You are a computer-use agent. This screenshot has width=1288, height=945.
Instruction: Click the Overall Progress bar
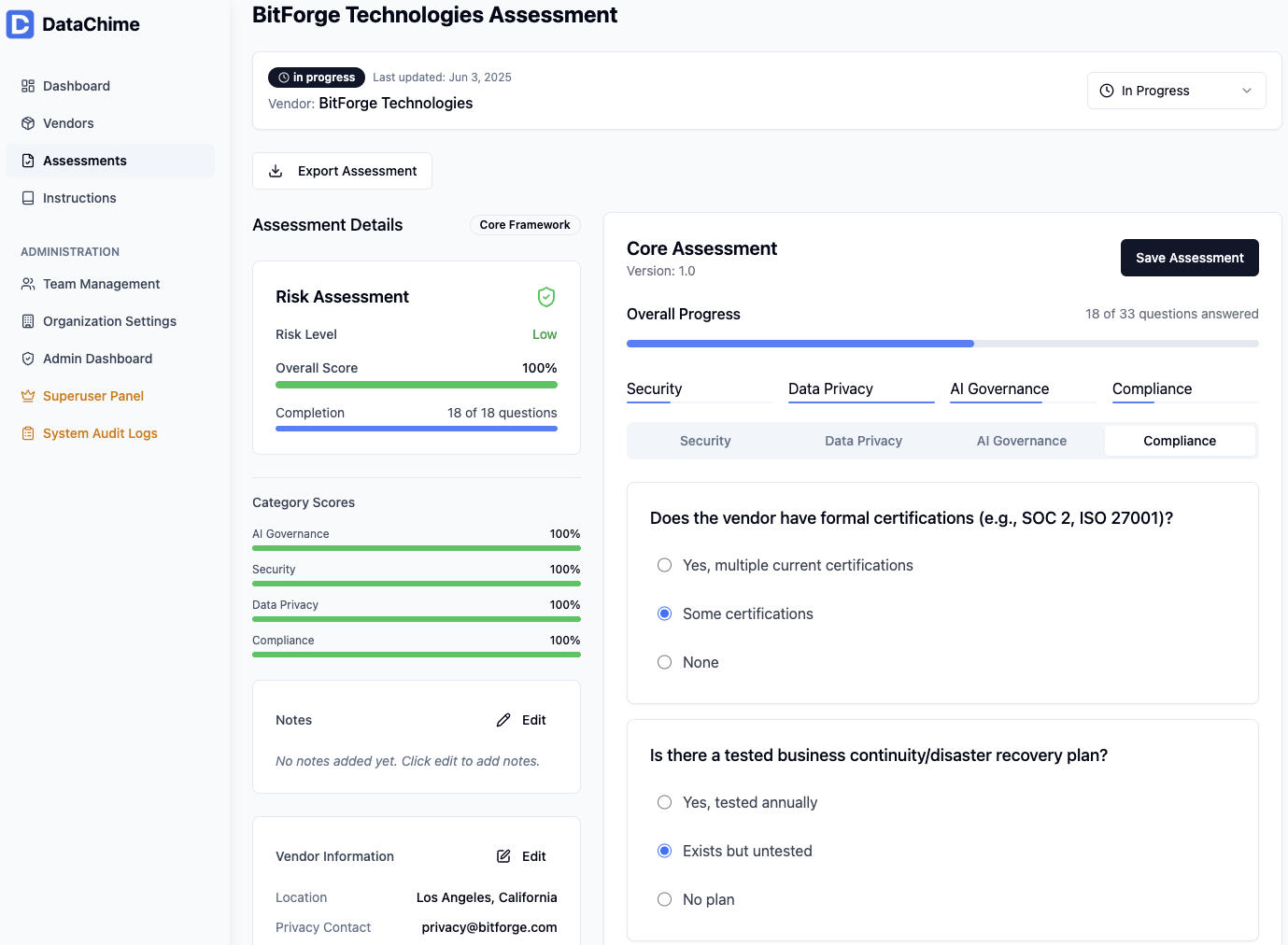[942, 344]
